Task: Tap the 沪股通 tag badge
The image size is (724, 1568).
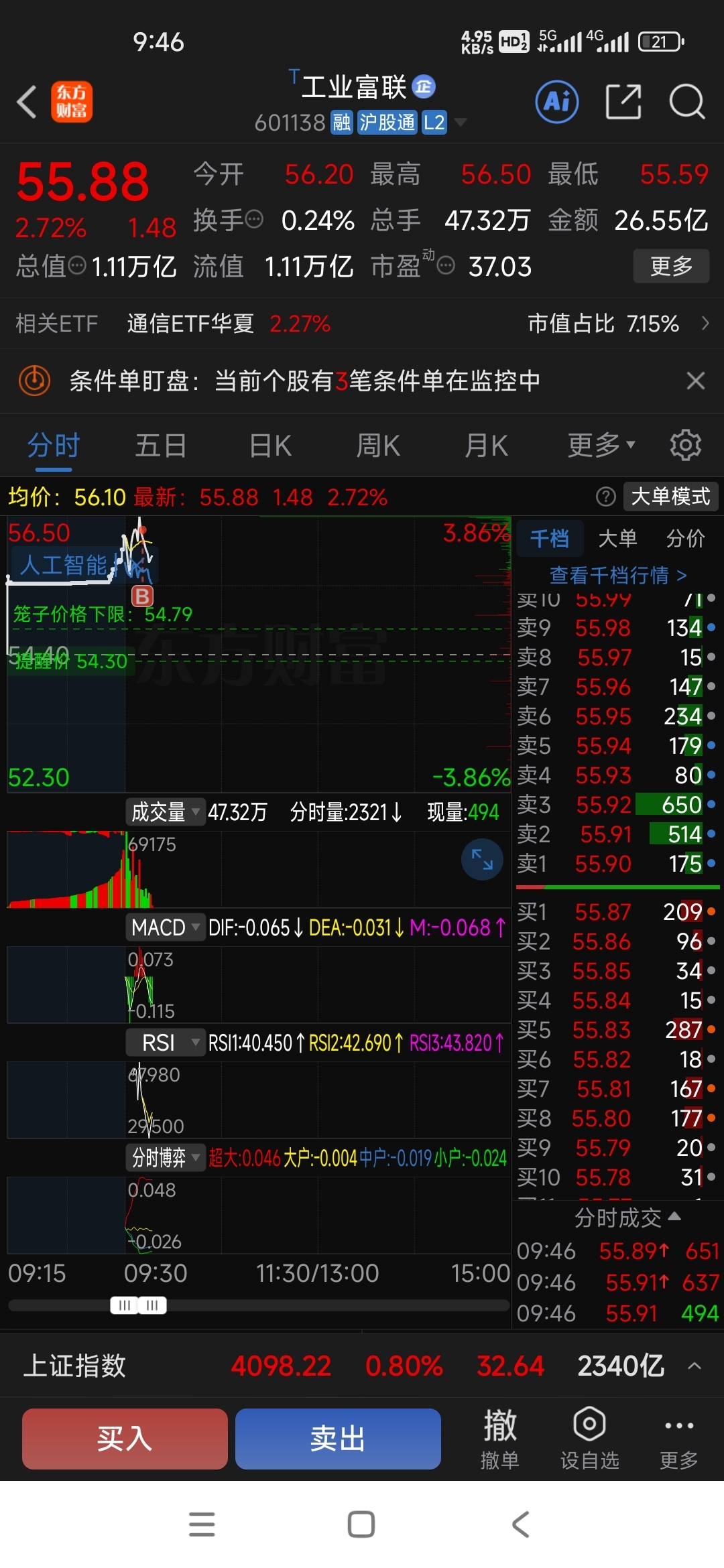Action: pyautogui.click(x=387, y=123)
